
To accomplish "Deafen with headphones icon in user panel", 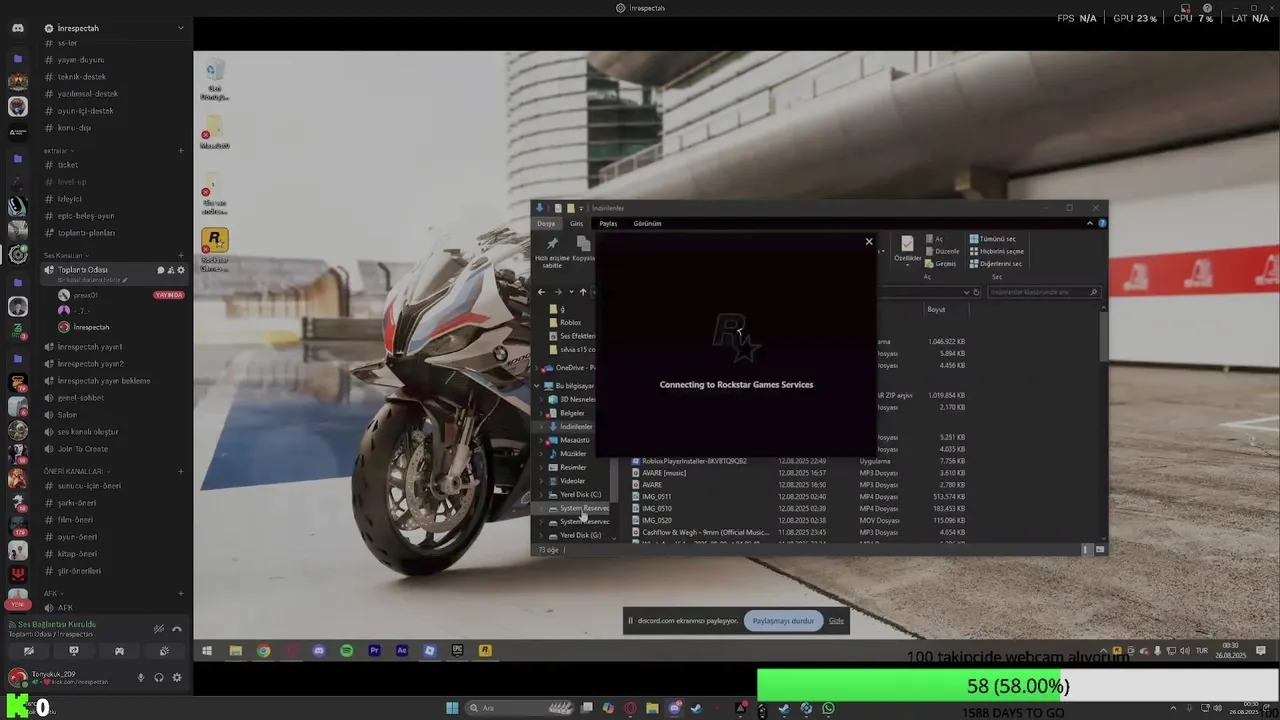I will (158, 678).
